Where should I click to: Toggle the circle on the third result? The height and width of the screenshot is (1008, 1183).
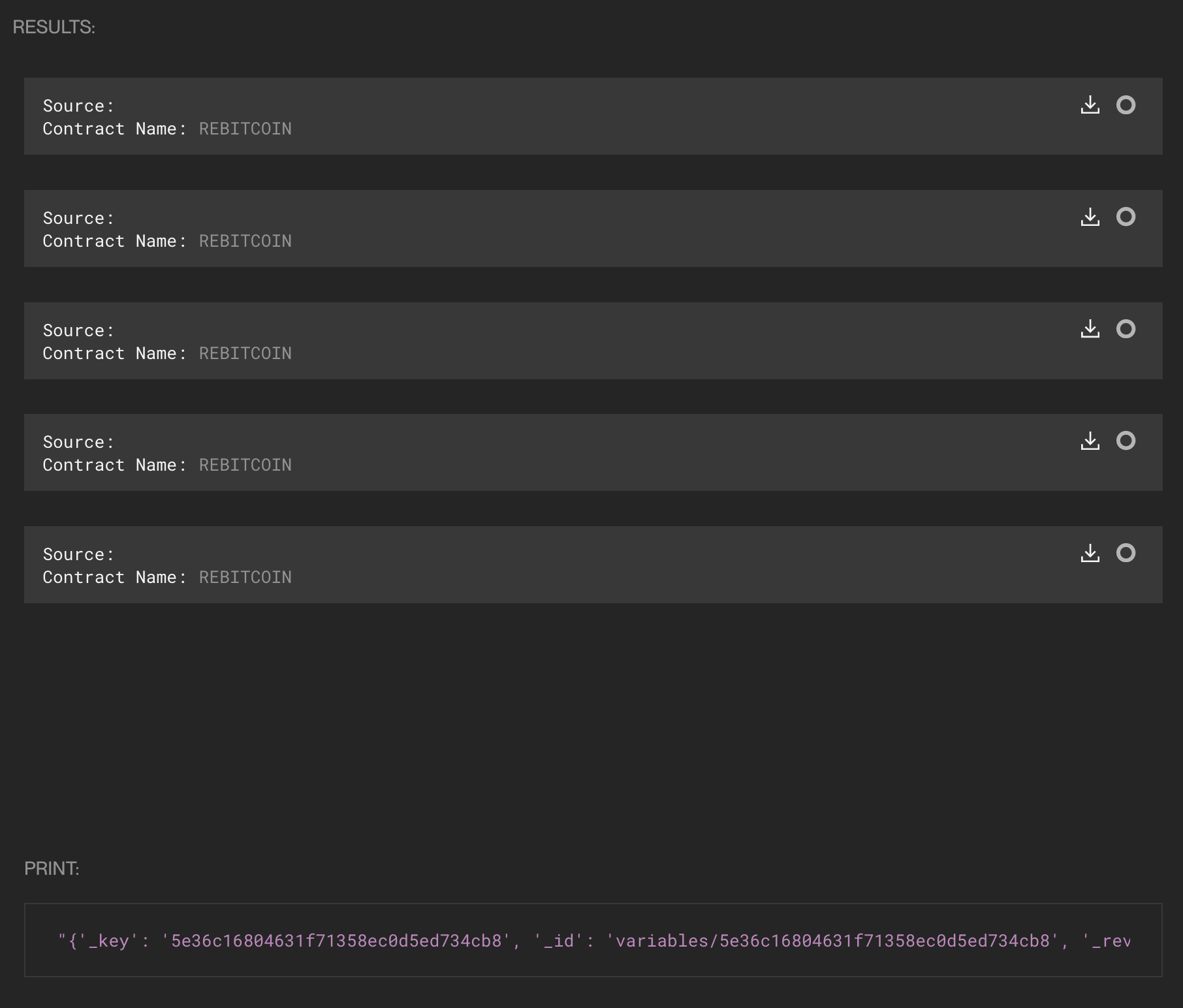pos(1126,329)
